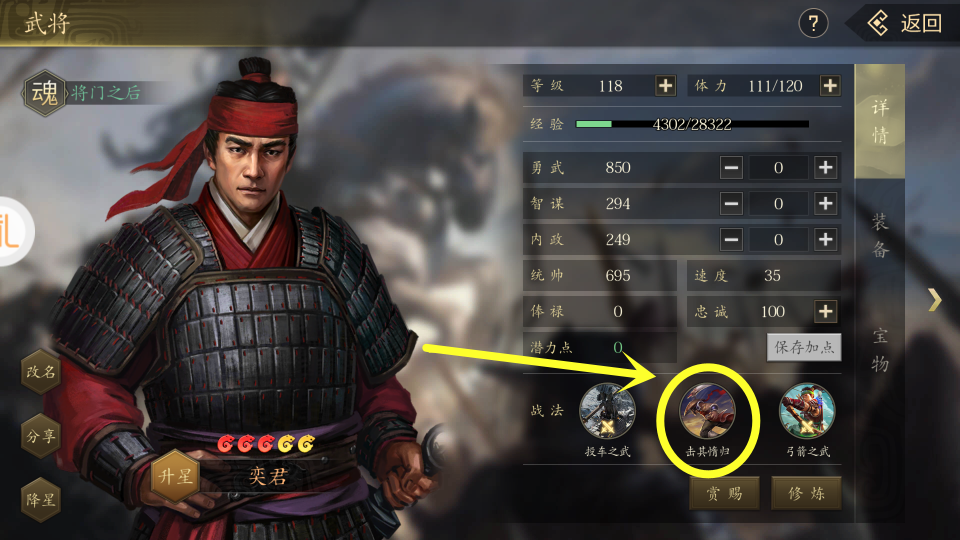Increase 内政 points with plus button

point(825,239)
